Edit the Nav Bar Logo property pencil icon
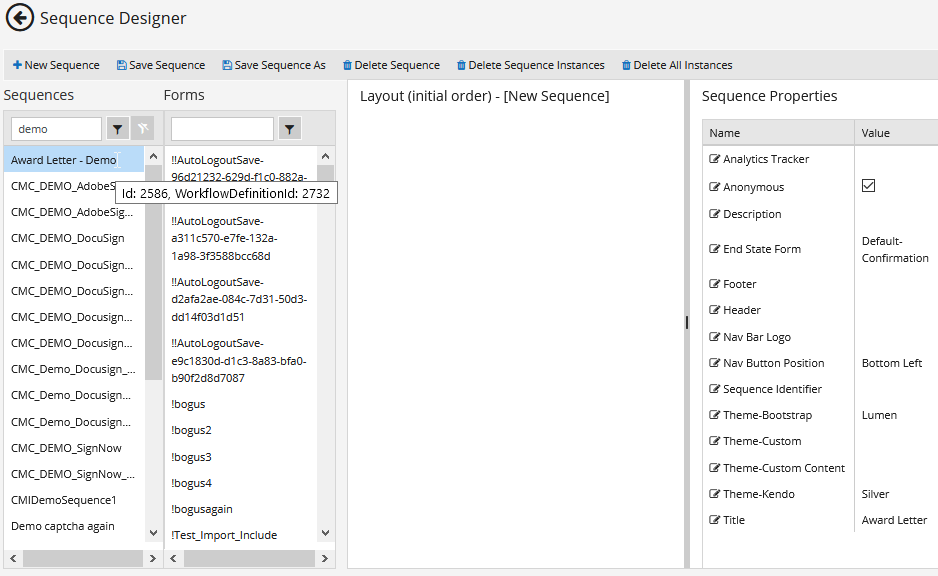 pyautogui.click(x=715, y=336)
